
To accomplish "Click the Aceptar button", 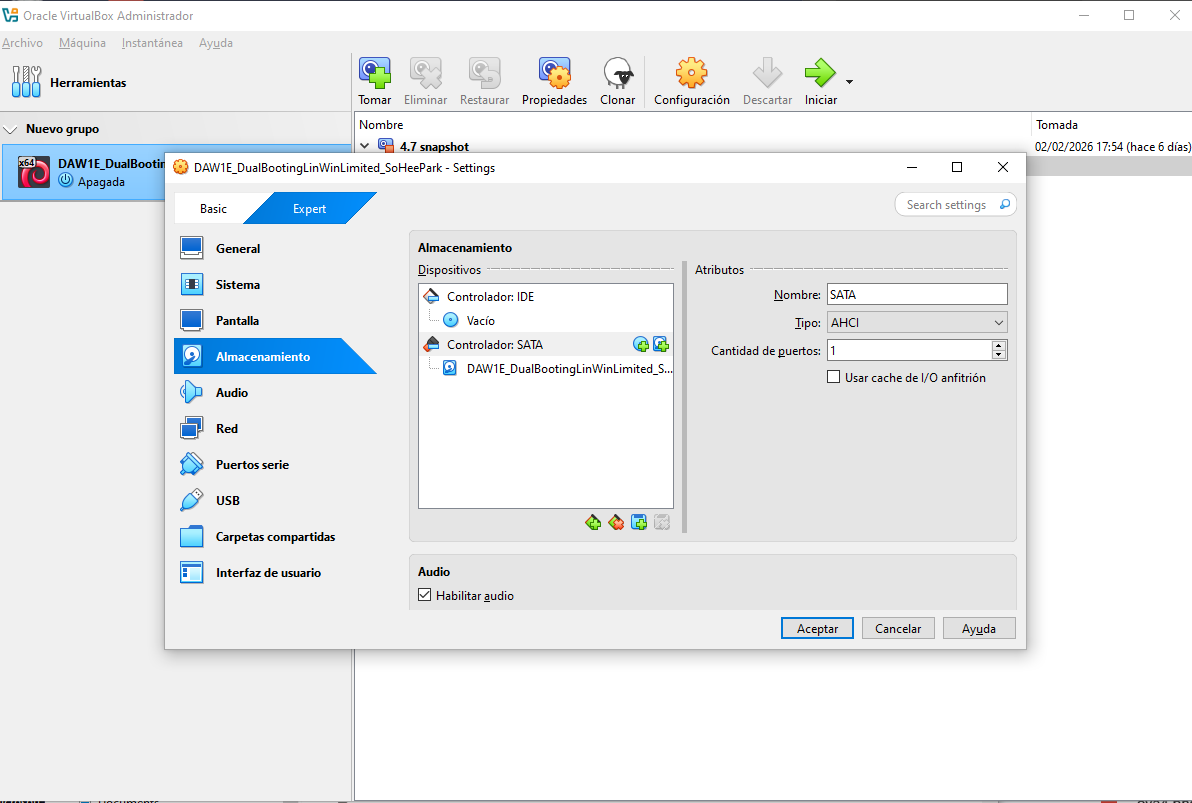I will 817,628.
